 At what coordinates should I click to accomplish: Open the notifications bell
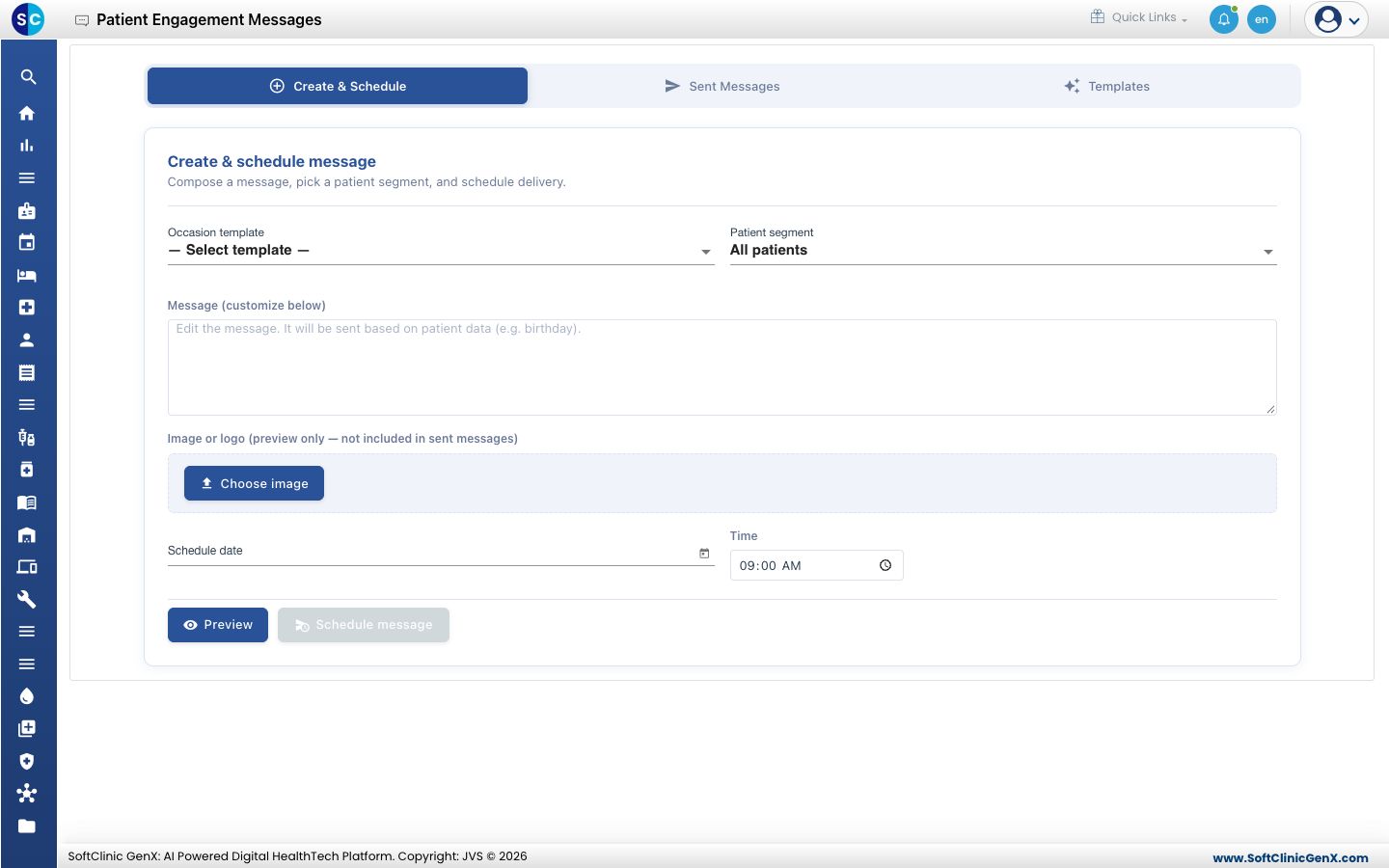pos(1224,19)
